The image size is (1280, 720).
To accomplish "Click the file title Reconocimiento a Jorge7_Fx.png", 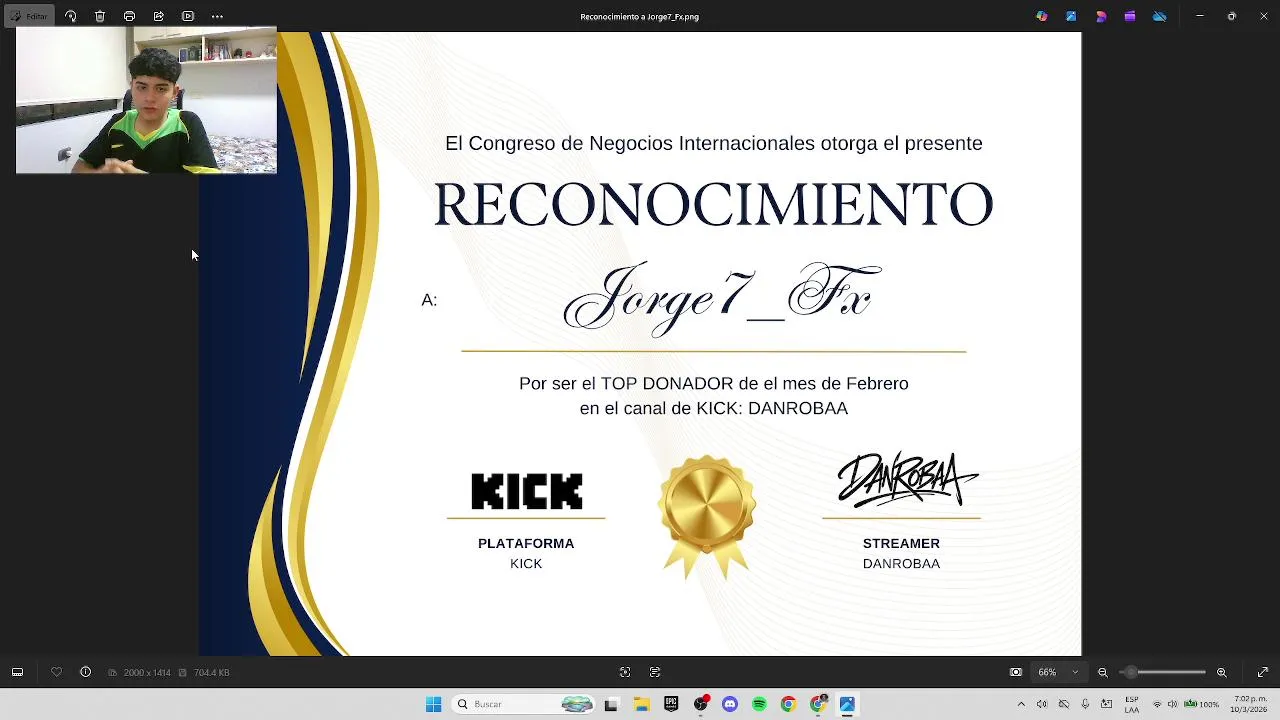I will (640, 16).
